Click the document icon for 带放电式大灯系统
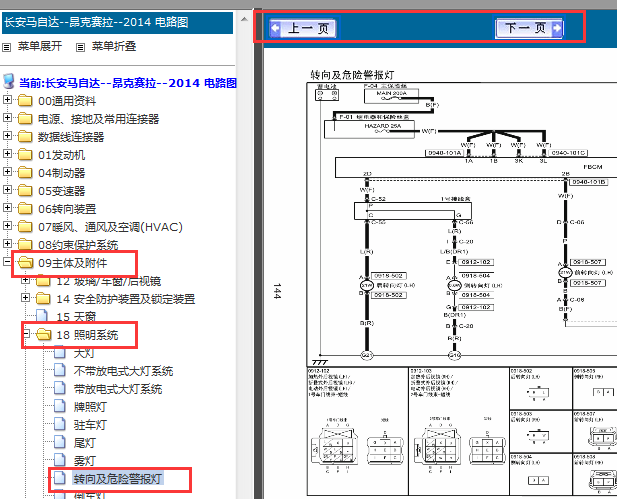 (x=60, y=388)
